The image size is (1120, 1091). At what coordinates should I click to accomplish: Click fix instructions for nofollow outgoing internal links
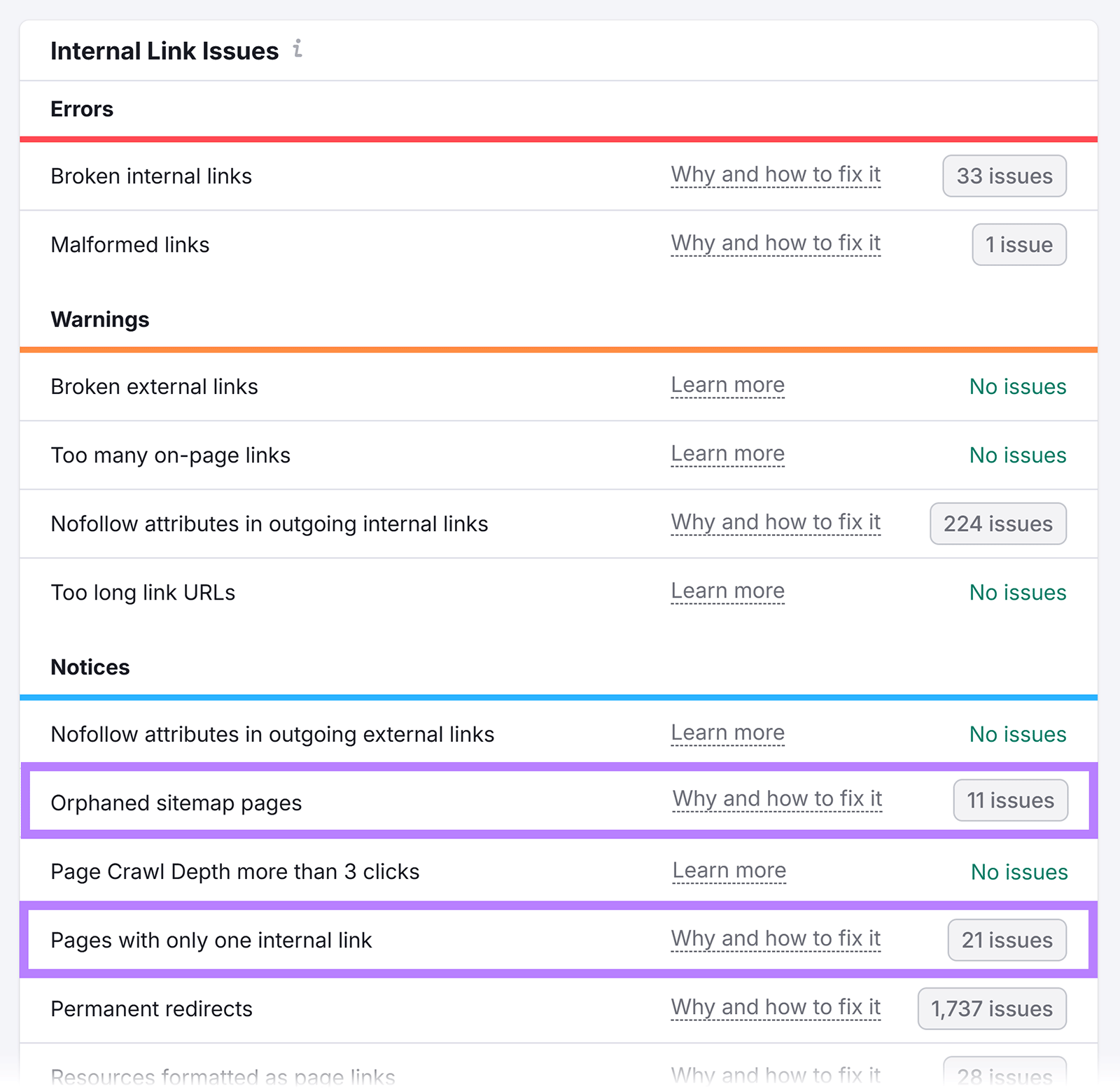tap(775, 522)
